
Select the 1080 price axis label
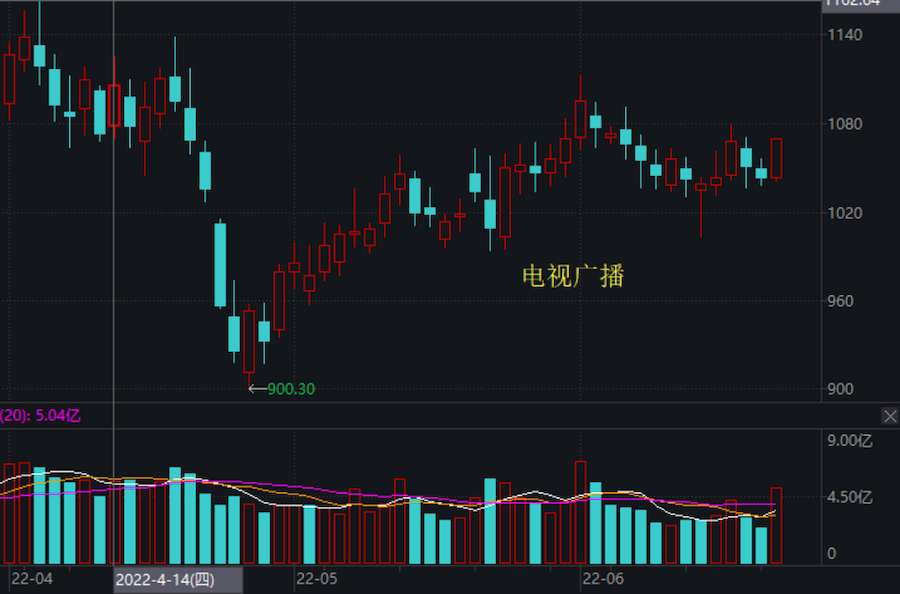845,124
